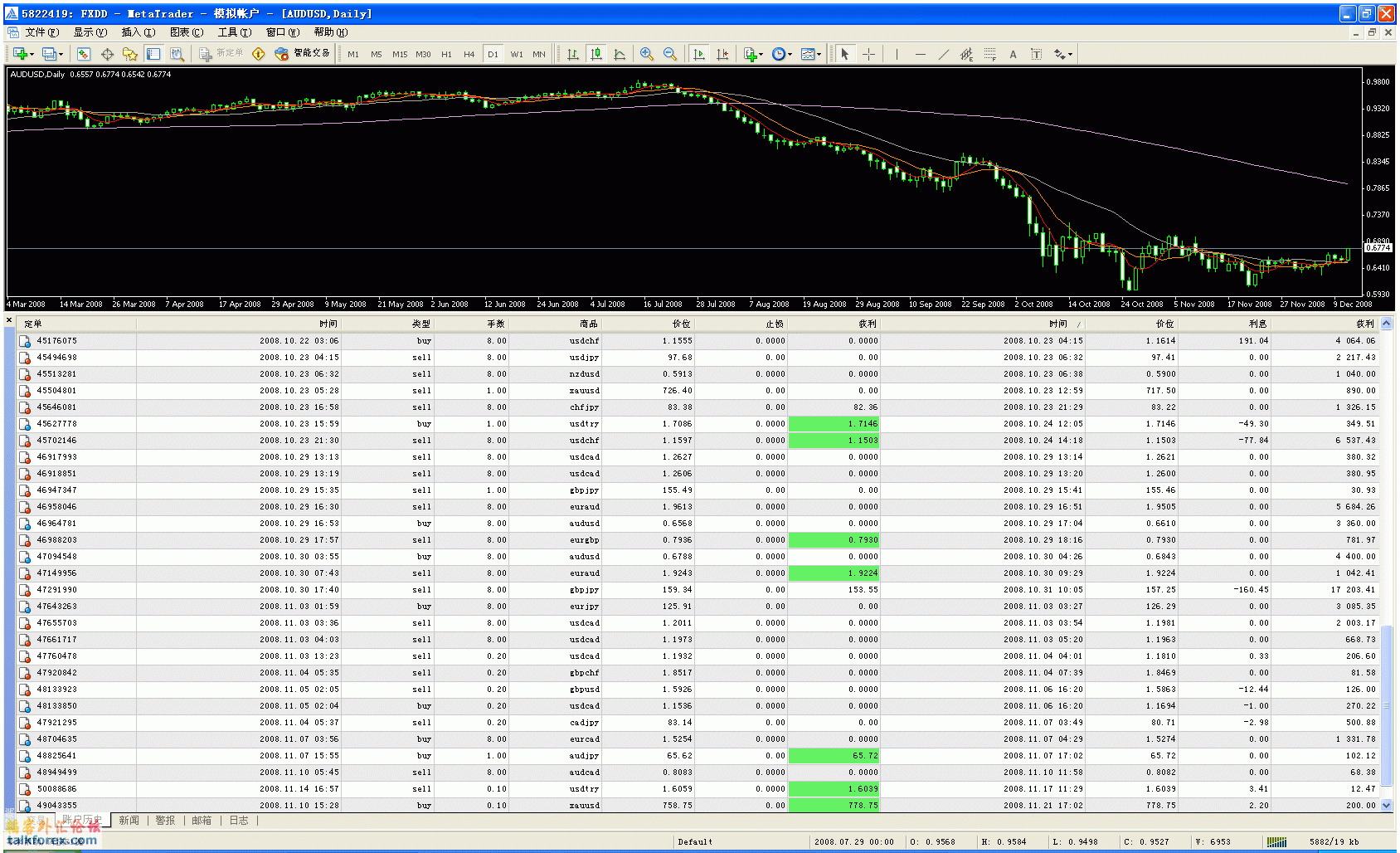Toggle the Terminal window icon
The height and width of the screenshot is (853, 1400).
[153, 54]
